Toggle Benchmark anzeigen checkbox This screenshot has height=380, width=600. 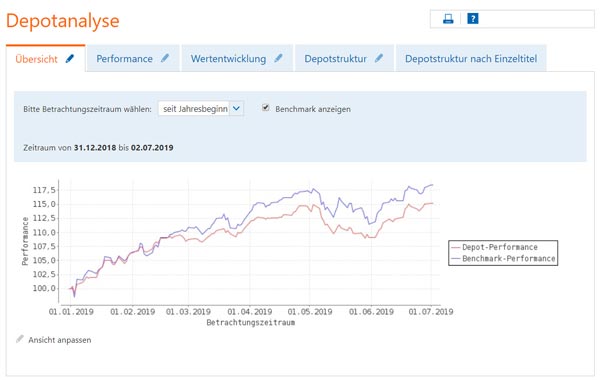(x=266, y=108)
